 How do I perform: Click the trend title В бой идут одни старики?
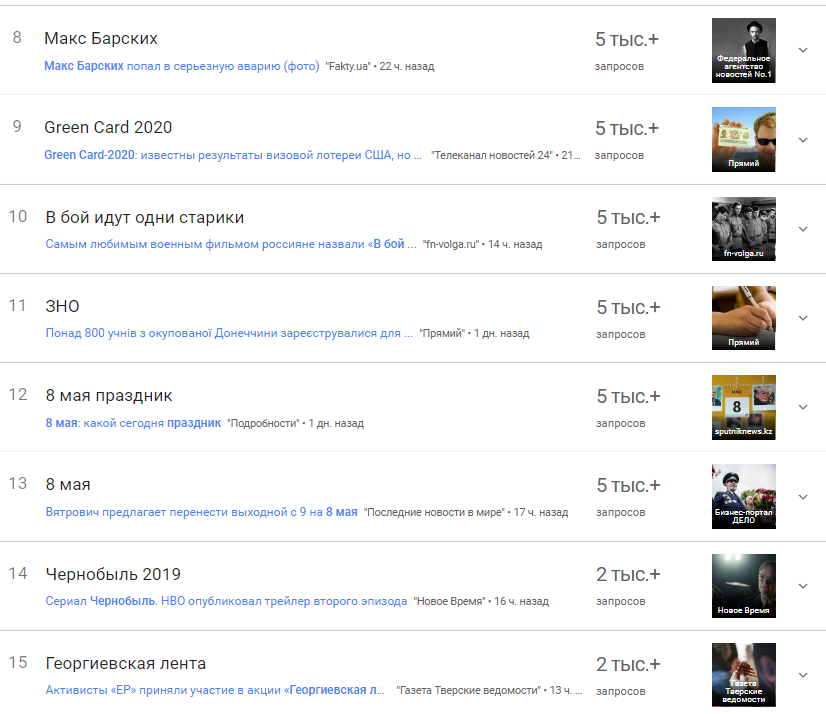[145, 217]
